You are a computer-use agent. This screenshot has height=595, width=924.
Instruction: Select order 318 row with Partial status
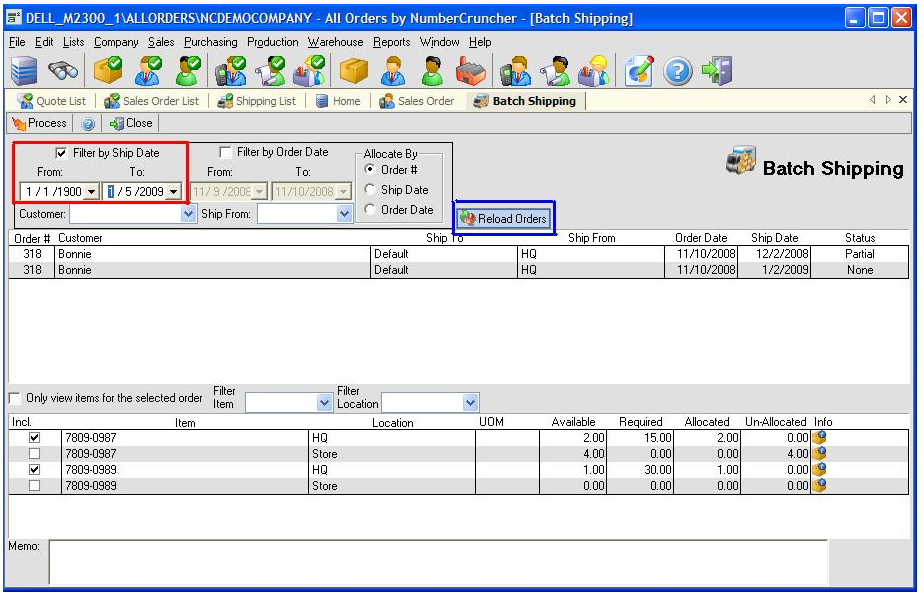tap(458, 254)
